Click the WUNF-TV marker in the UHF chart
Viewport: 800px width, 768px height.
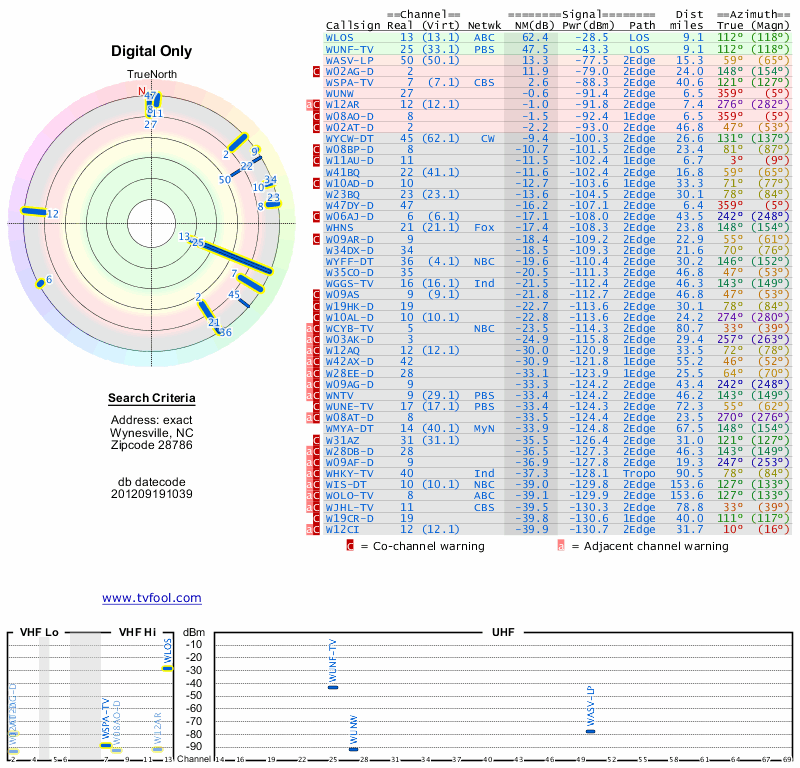click(333, 687)
